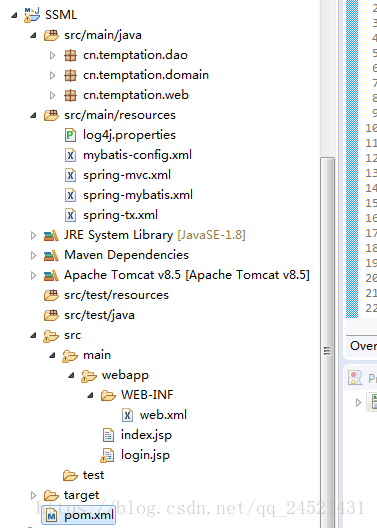
Task: Expand the cn.temptation.domain package
Action: click(52, 75)
